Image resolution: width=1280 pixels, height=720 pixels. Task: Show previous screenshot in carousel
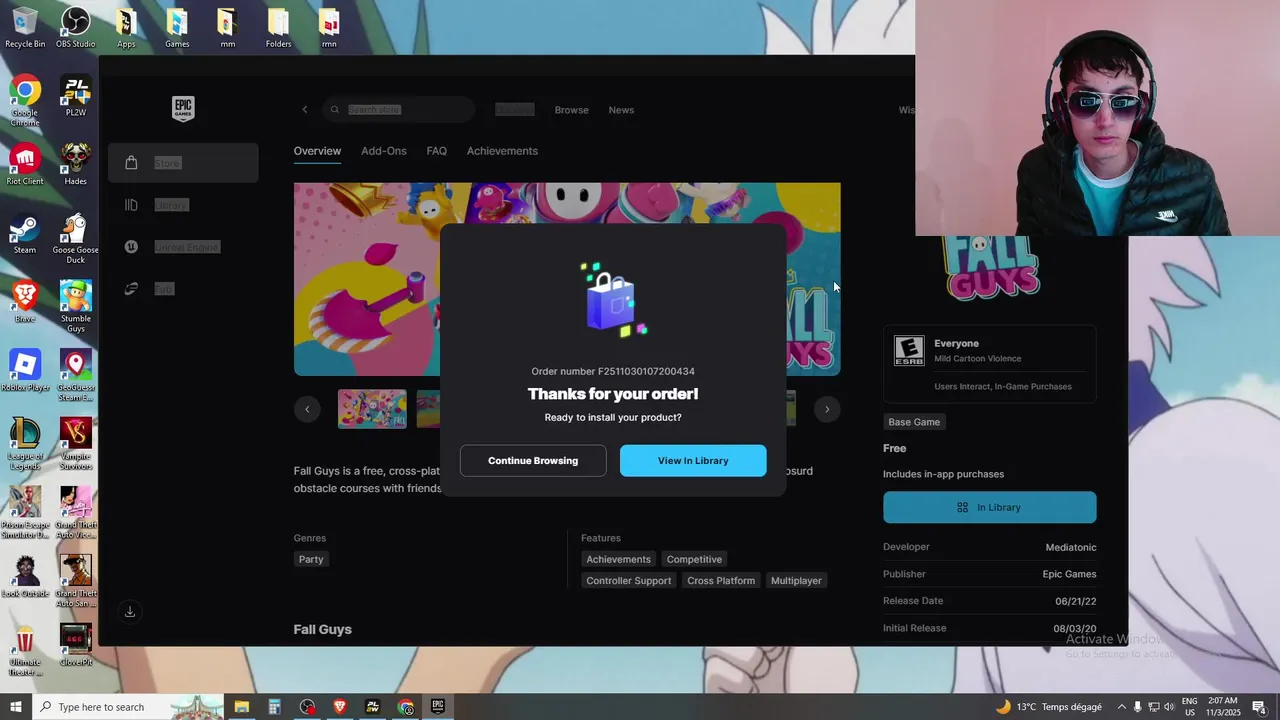[307, 409]
